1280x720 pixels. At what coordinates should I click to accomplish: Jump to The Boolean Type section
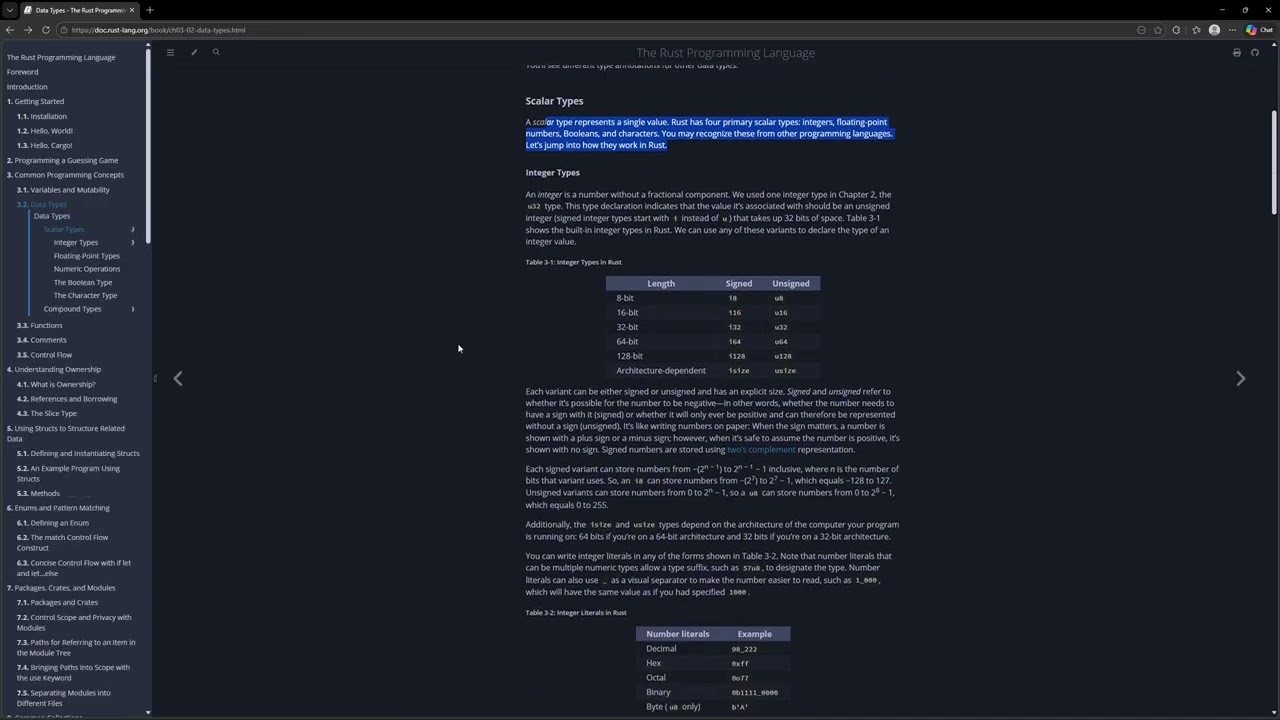(83, 283)
